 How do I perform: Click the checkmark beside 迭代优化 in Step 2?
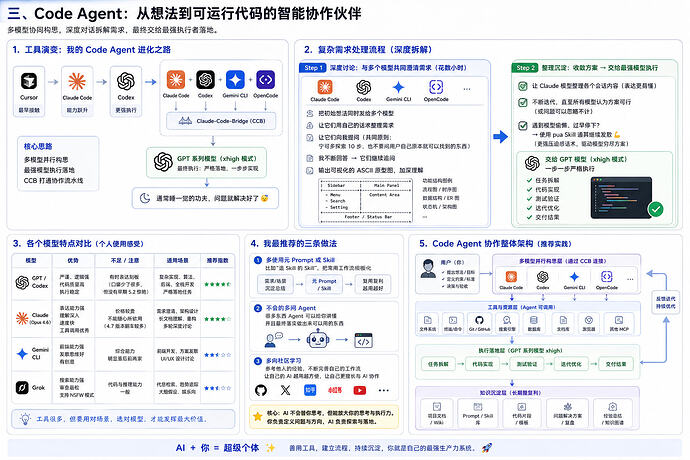(529, 208)
